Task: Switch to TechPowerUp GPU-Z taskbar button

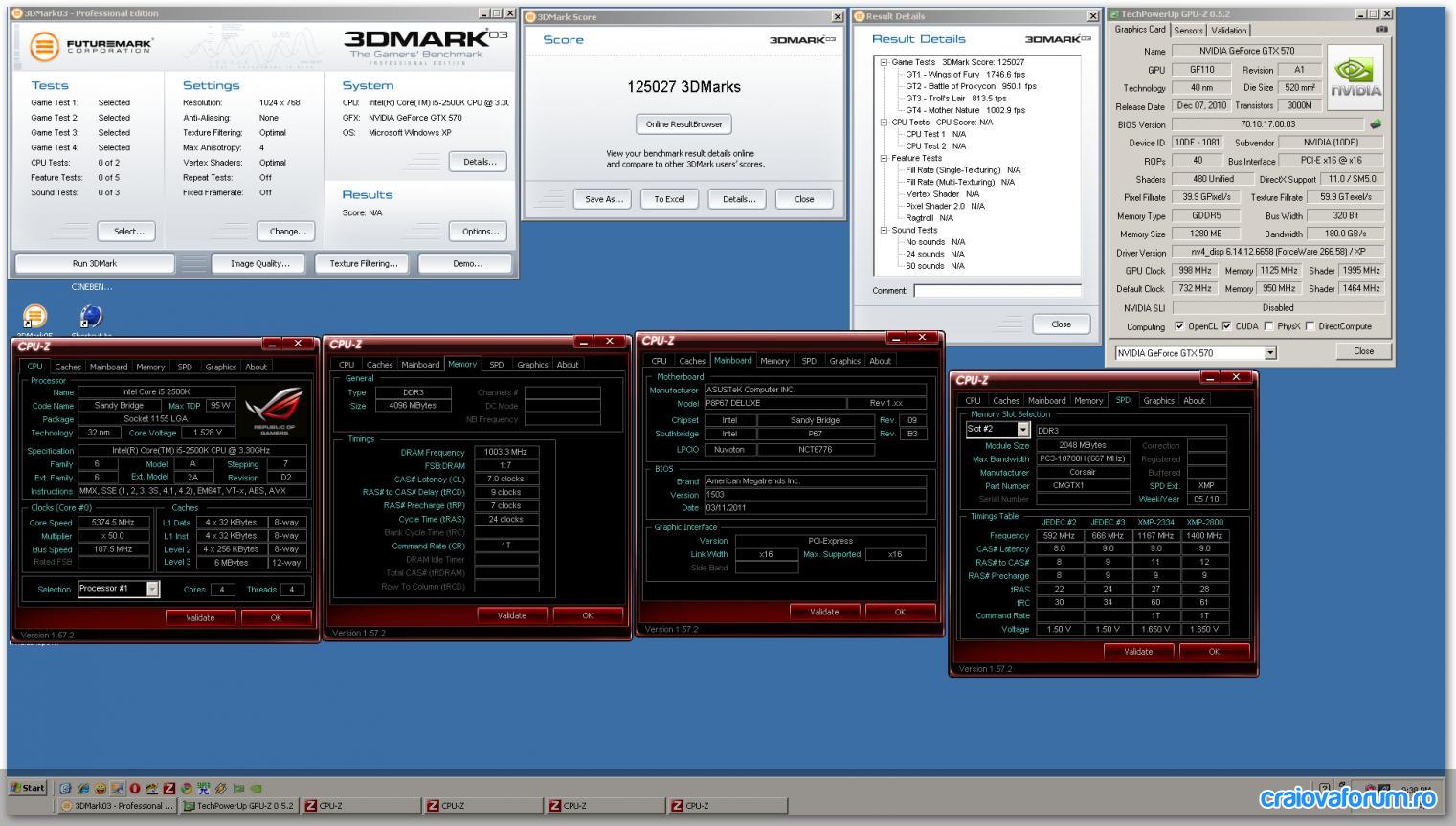Action: coord(239,806)
